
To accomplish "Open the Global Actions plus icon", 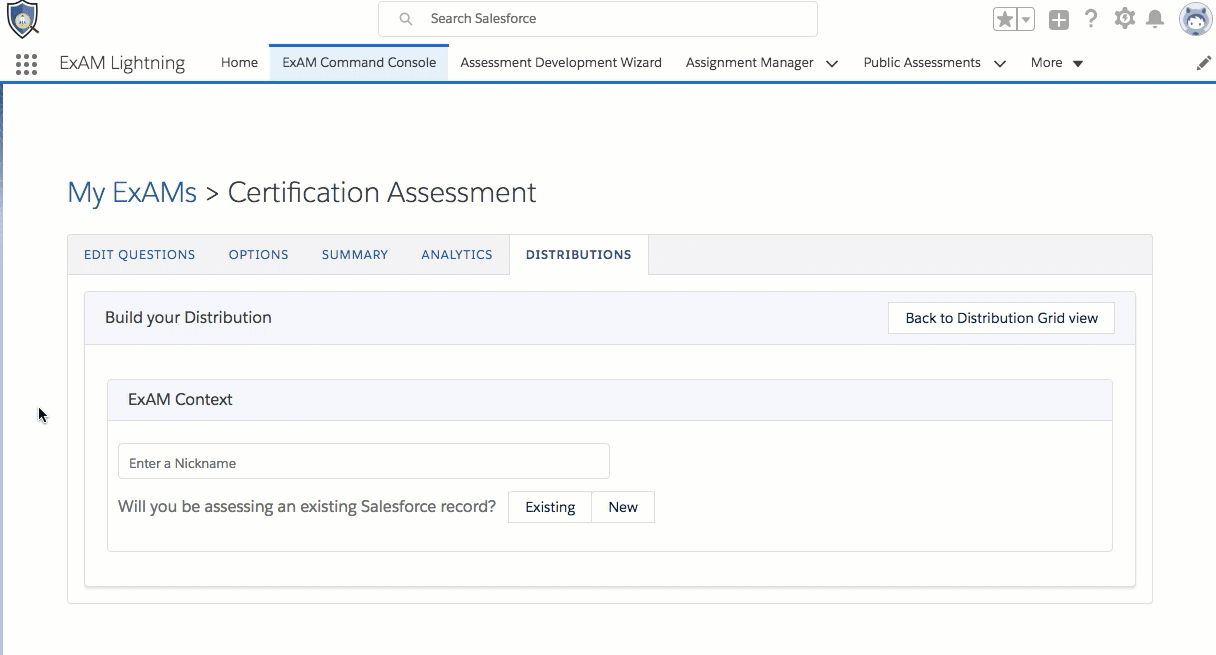I will [1059, 19].
